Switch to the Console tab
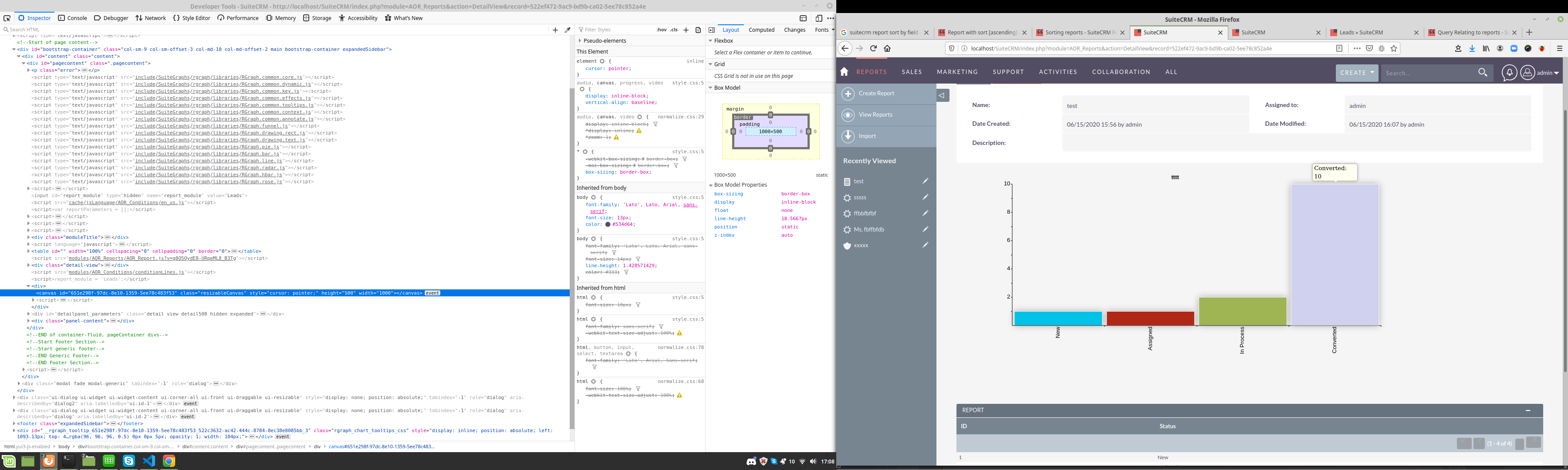1568x470 pixels. 73,18
